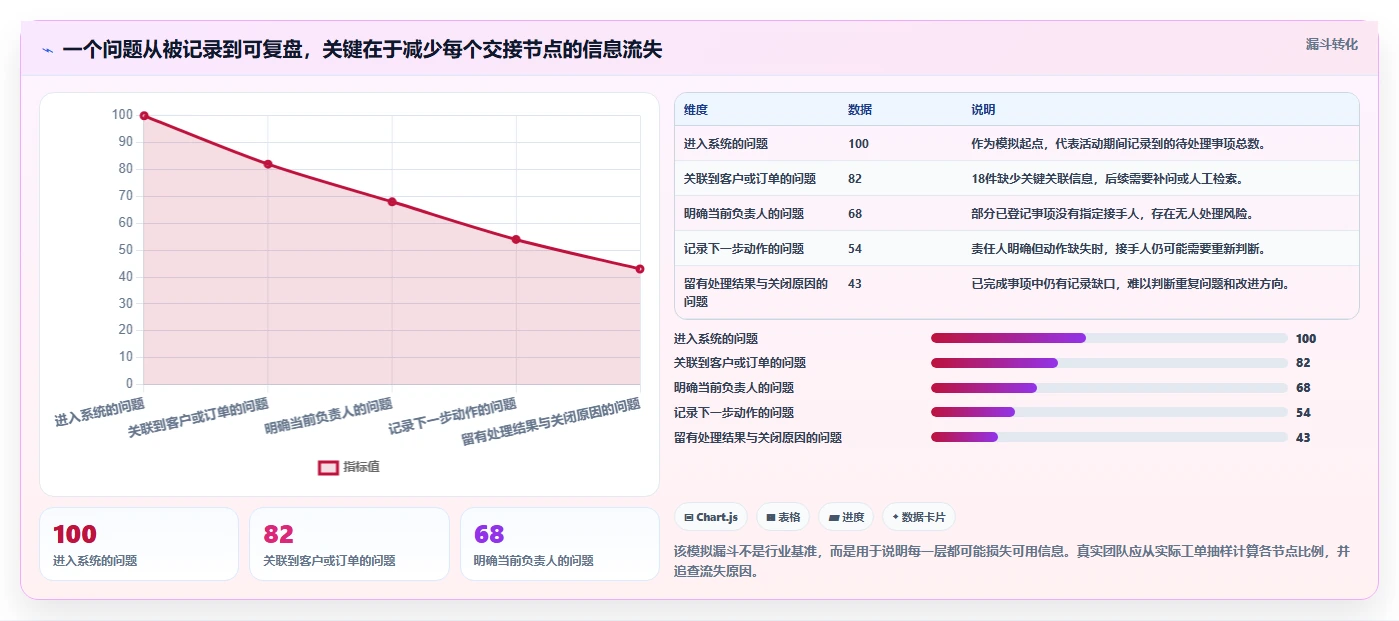Click table cell 明确当前负责人的问题
The width and height of the screenshot is (1399, 621).
pyautogui.click(x=744, y=214)
